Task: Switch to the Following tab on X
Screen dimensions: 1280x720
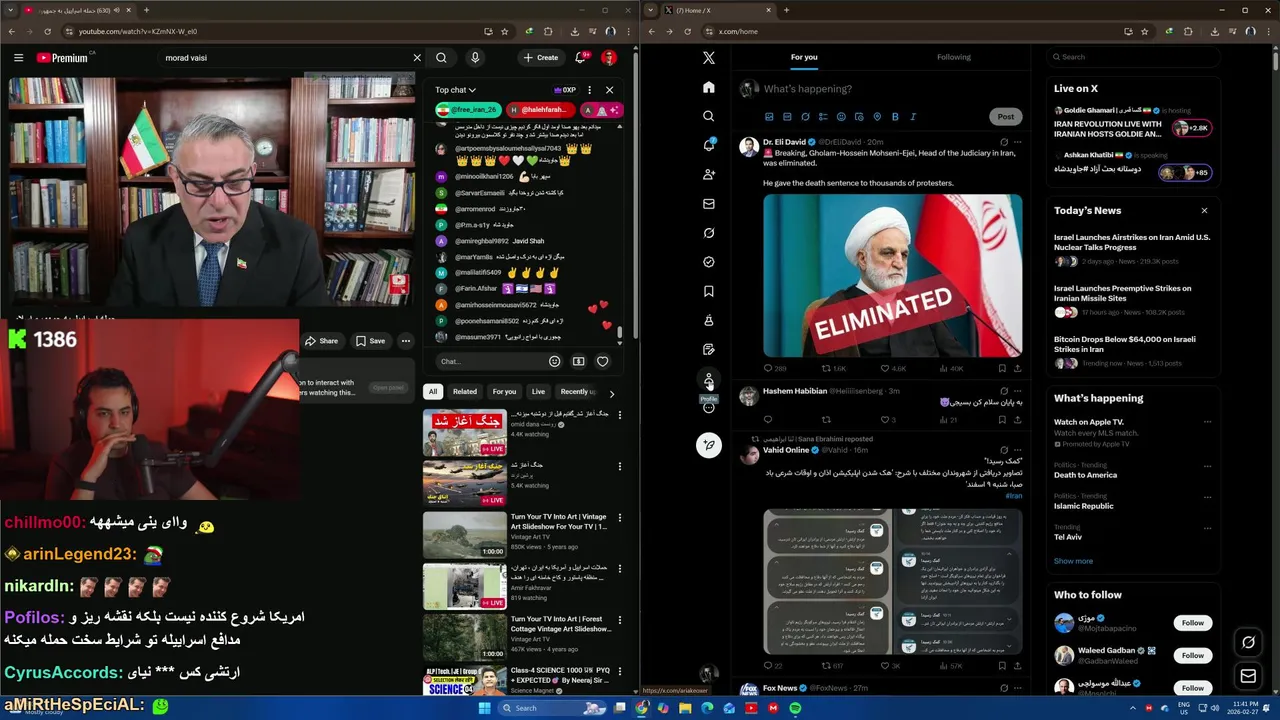Action: pyautogui.click(x=954, y=57)
